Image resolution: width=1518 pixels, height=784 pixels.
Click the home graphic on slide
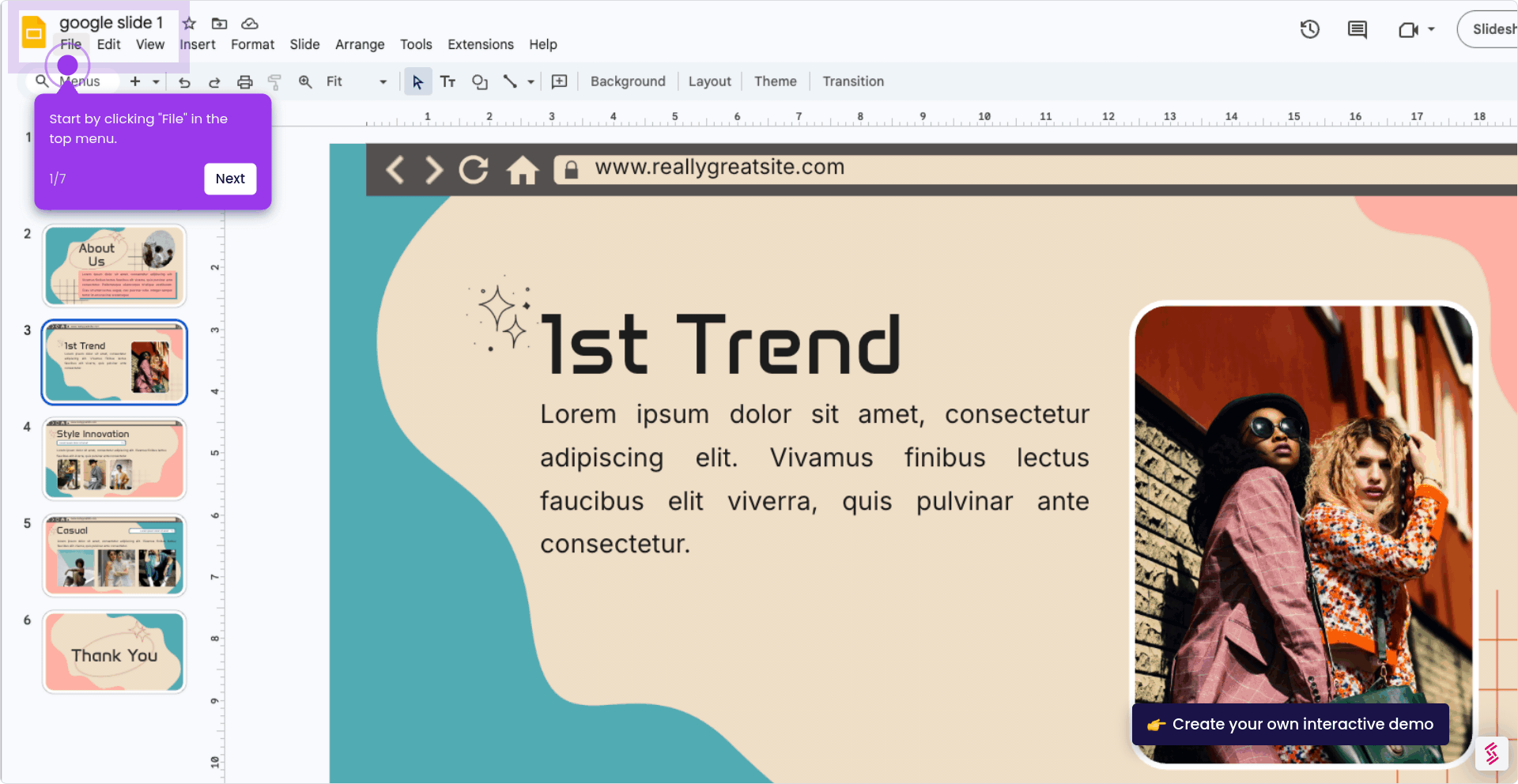[523, 169]
